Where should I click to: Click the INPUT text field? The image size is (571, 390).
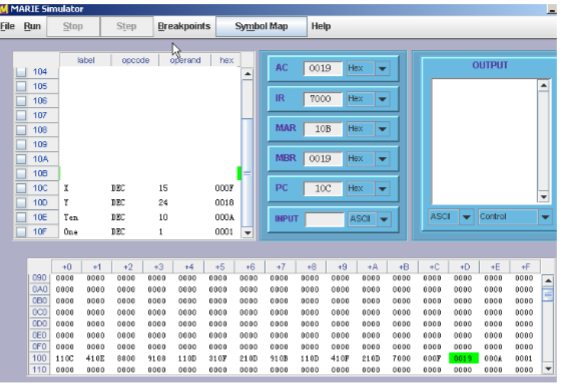(x=324, y=219)
